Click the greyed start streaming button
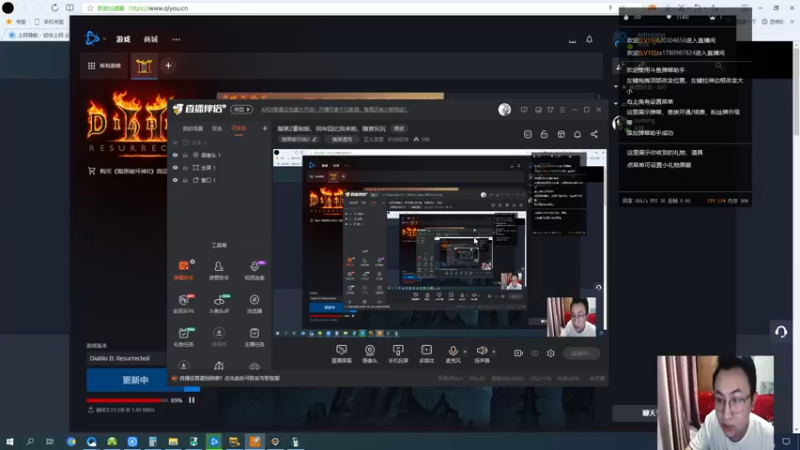 (x=582, y=353)
